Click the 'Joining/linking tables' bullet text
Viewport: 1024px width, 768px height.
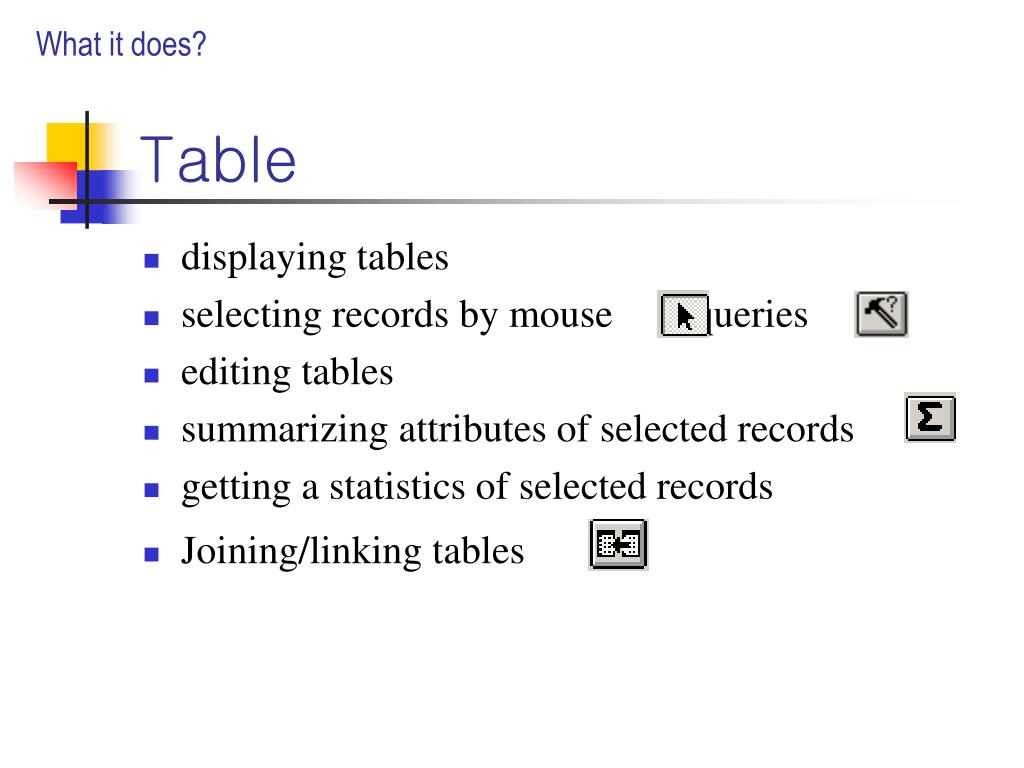coord(353,552)
